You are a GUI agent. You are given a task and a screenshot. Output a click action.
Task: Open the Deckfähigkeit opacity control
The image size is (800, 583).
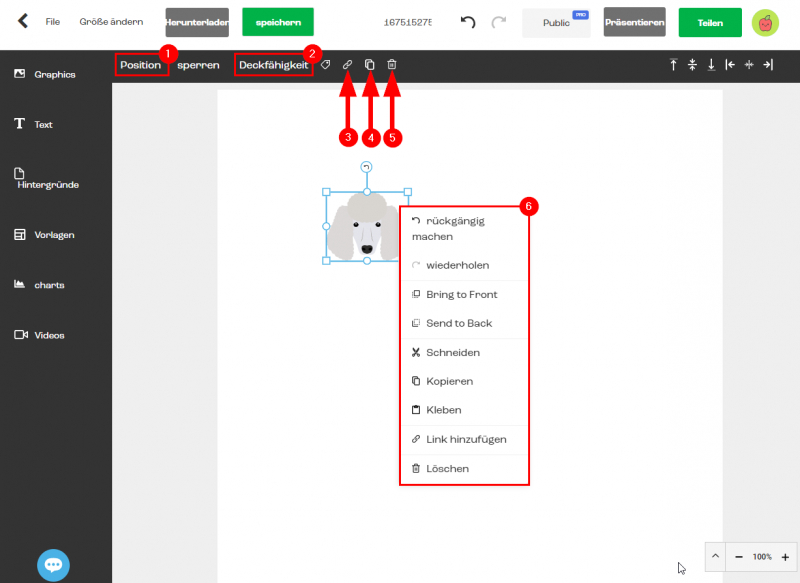(x=273, y=65)
